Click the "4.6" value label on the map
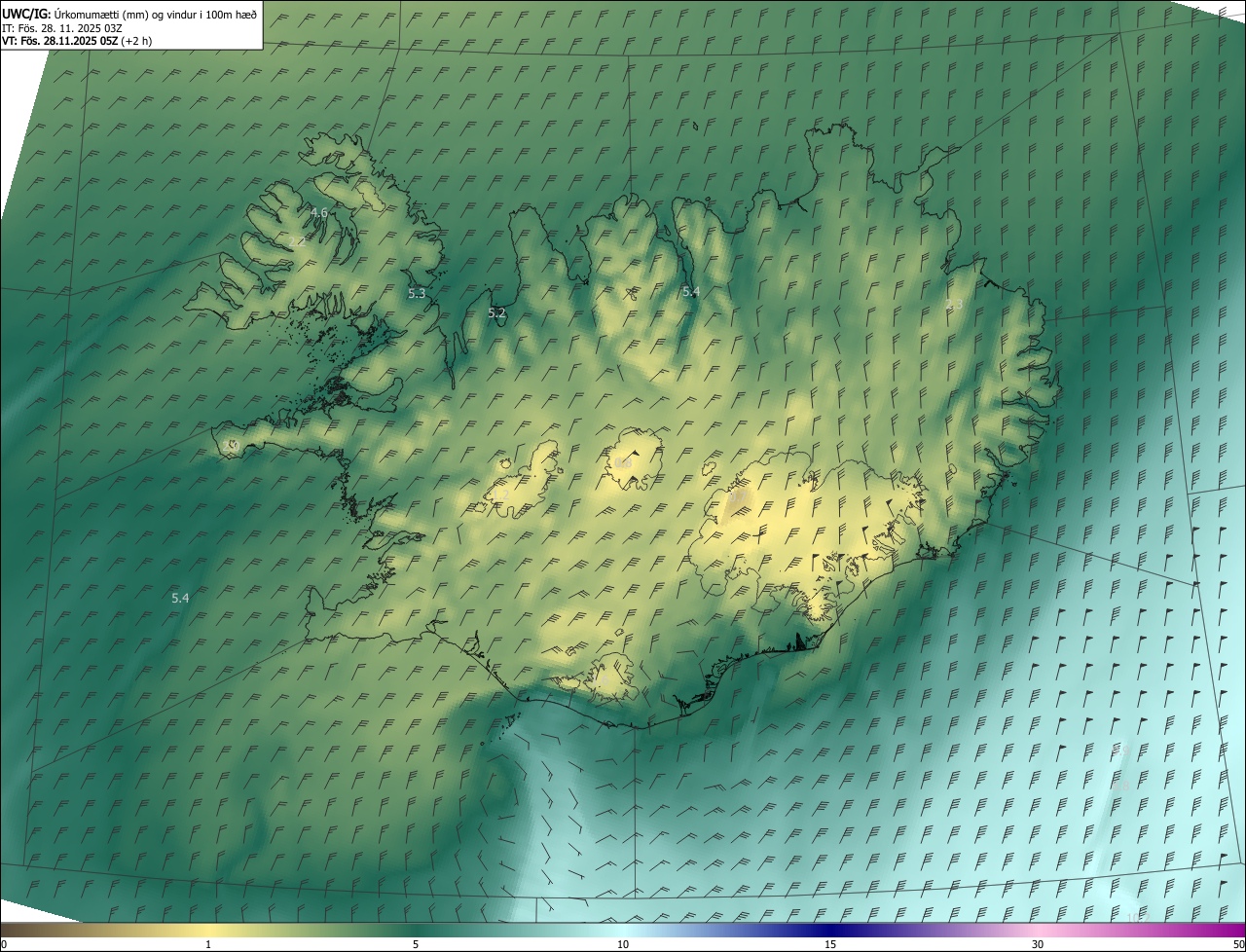 318,212
